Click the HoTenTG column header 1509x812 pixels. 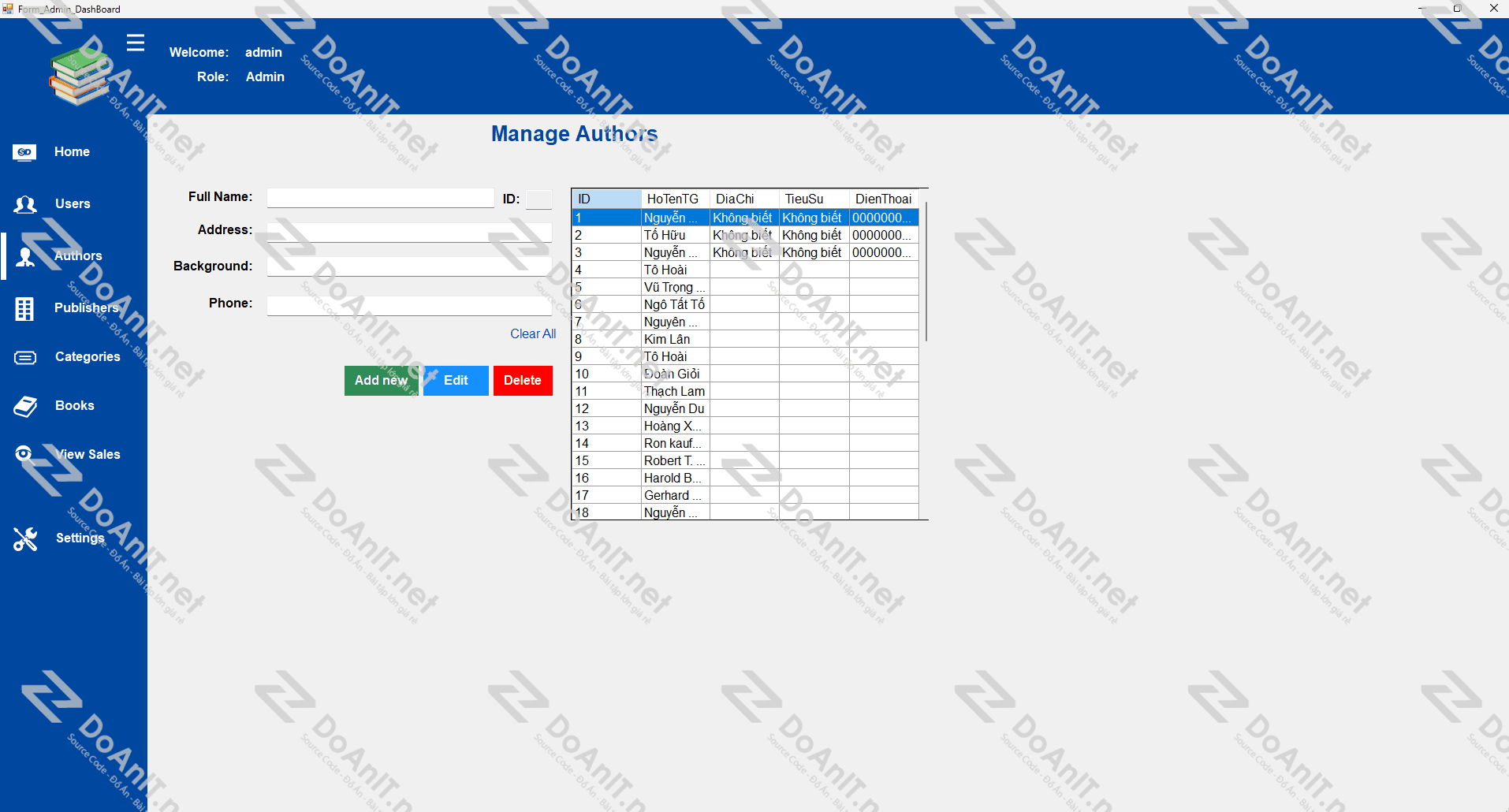pos(676,199)
